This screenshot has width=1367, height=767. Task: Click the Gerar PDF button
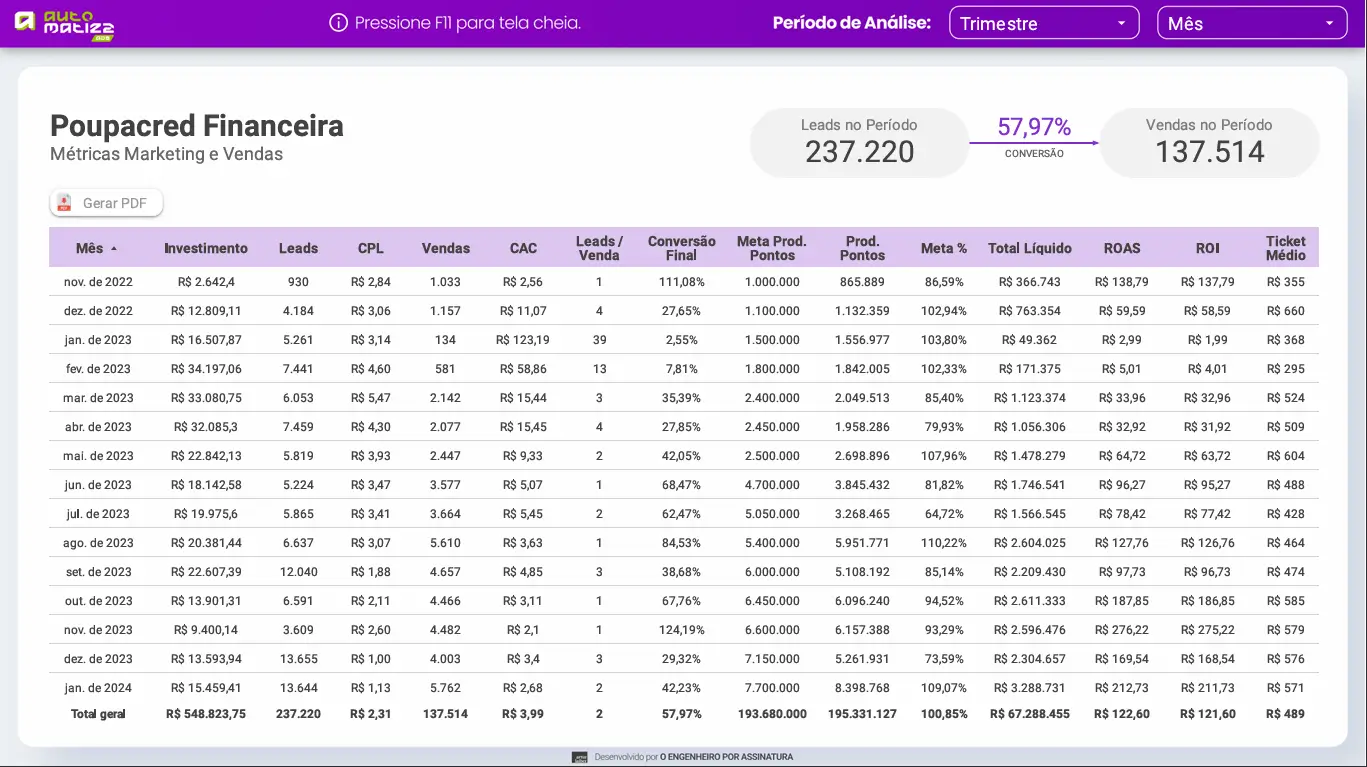pyautogui.click(x=106, y=202)
